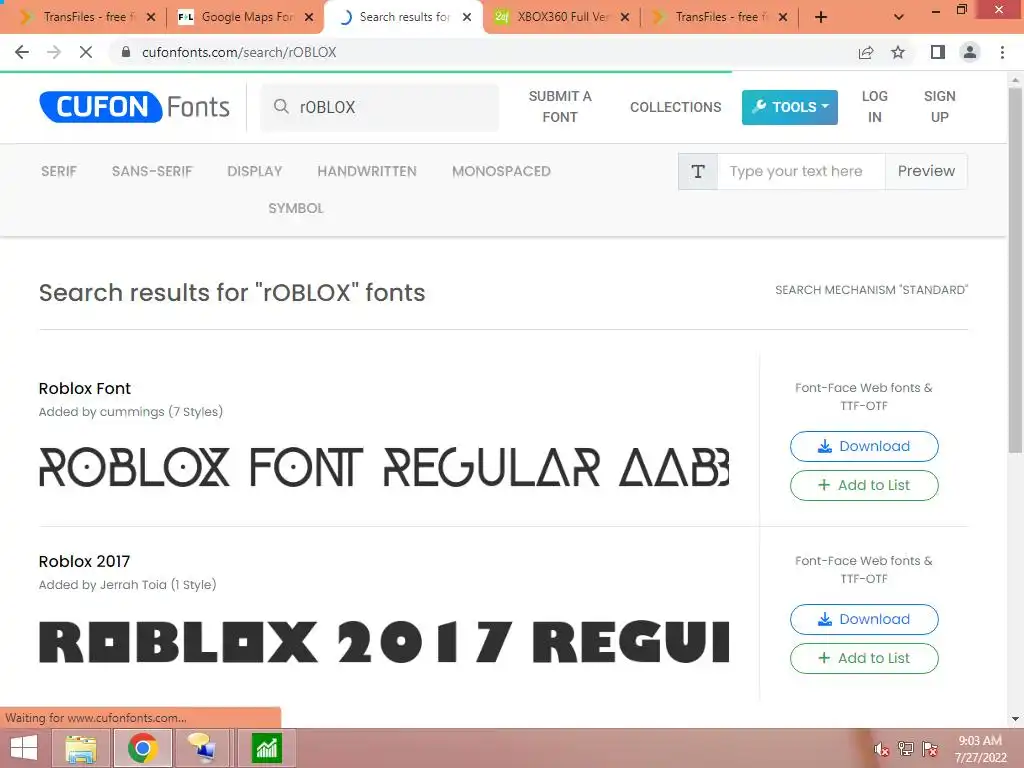Open the Chrome three-dot menu

[x=1002, y=52]
